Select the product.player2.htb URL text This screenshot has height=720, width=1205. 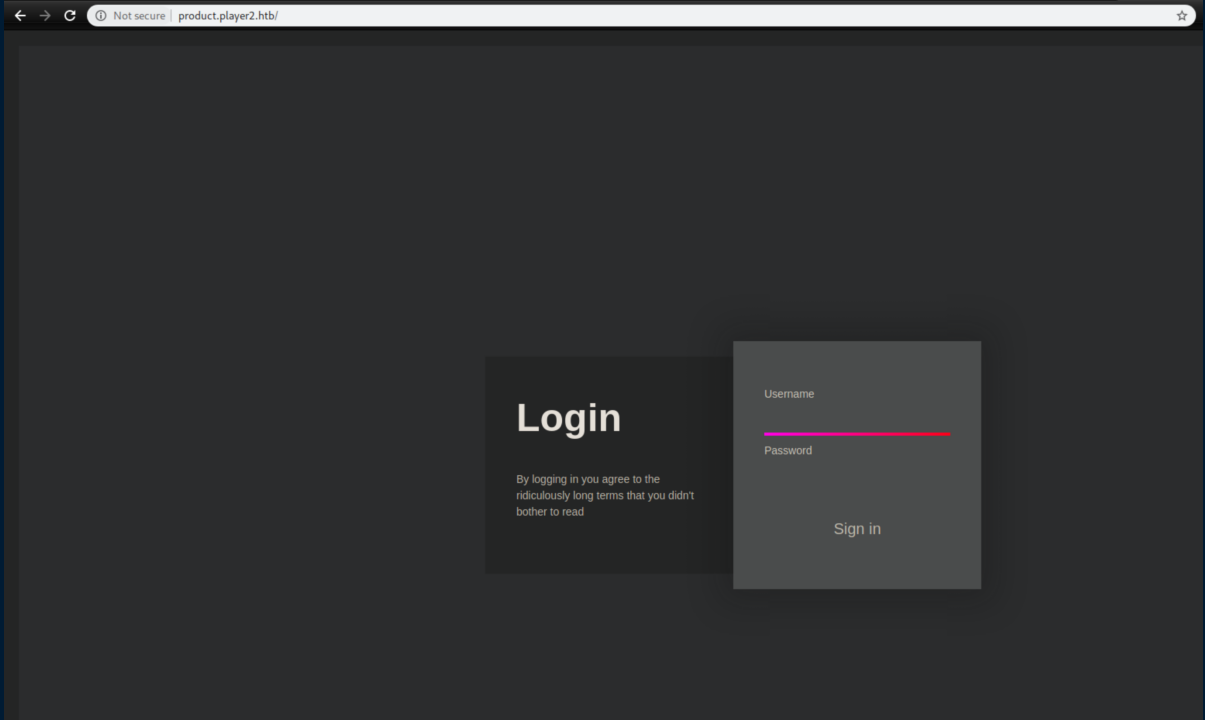tap(227, 15)
